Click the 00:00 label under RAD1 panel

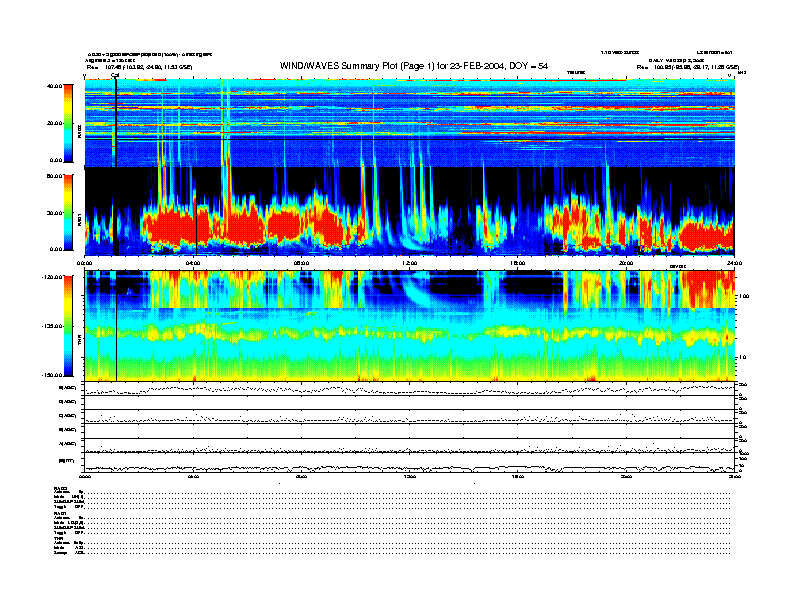pos(86,263)
